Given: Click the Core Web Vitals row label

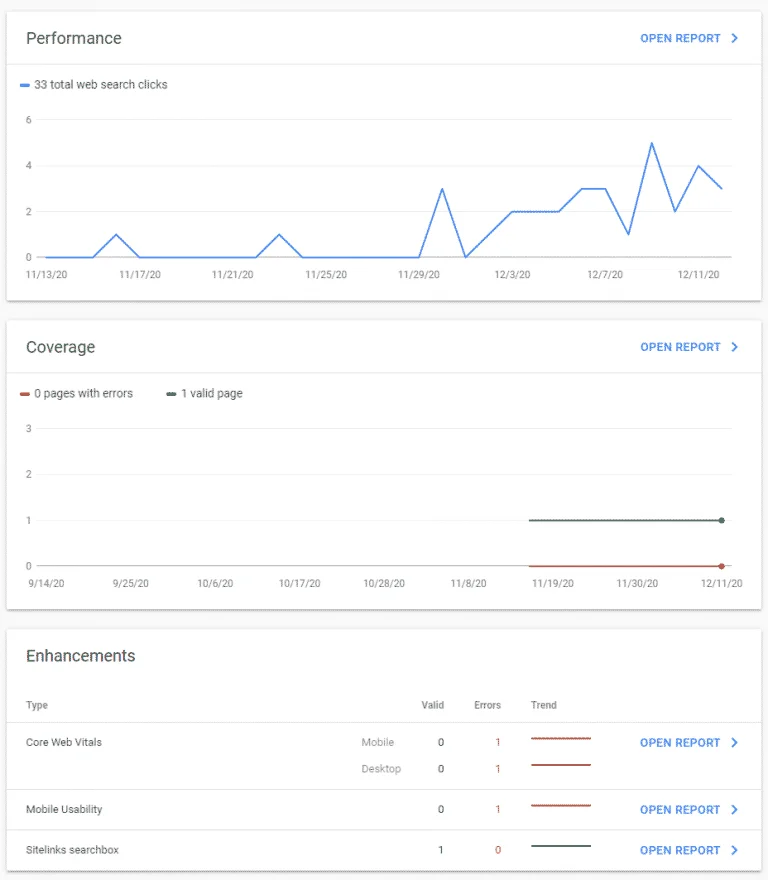Looking at the screenshot, I should tap(64, 742).
